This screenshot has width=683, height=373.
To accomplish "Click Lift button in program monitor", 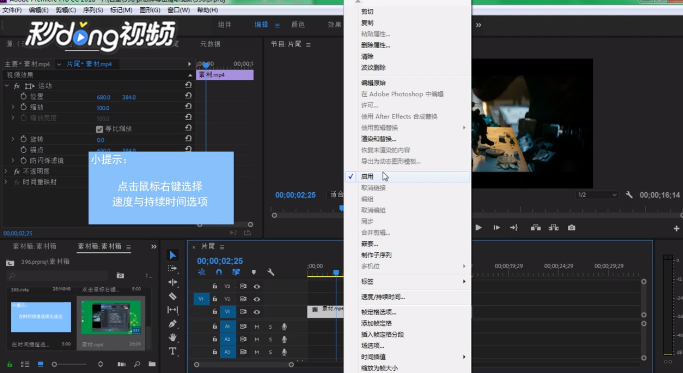I will pos(536,227).
